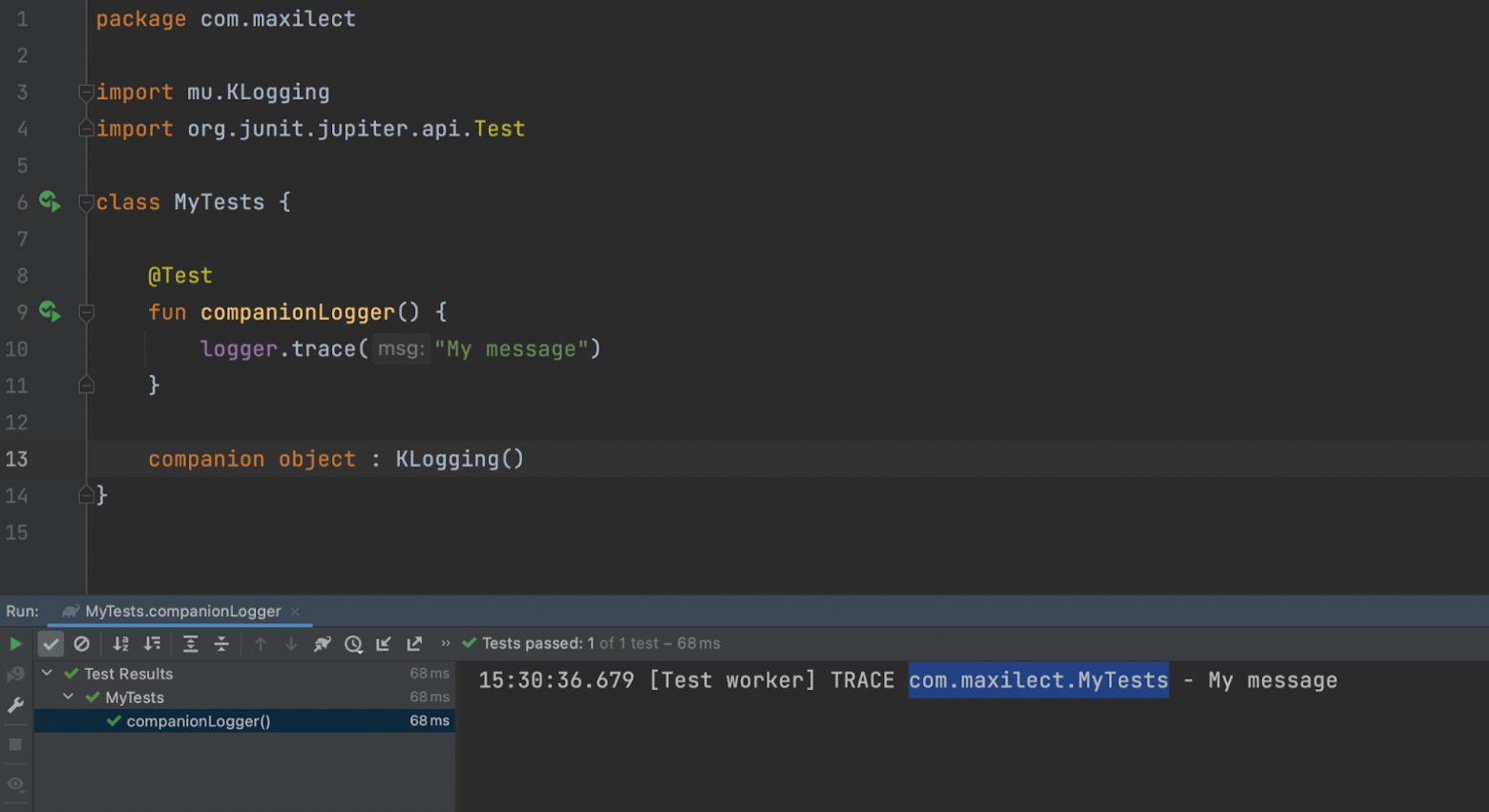This screenshot has height=812, width=1489.
Task: Click the package com.maxilect line
Action: pos(226,19)
